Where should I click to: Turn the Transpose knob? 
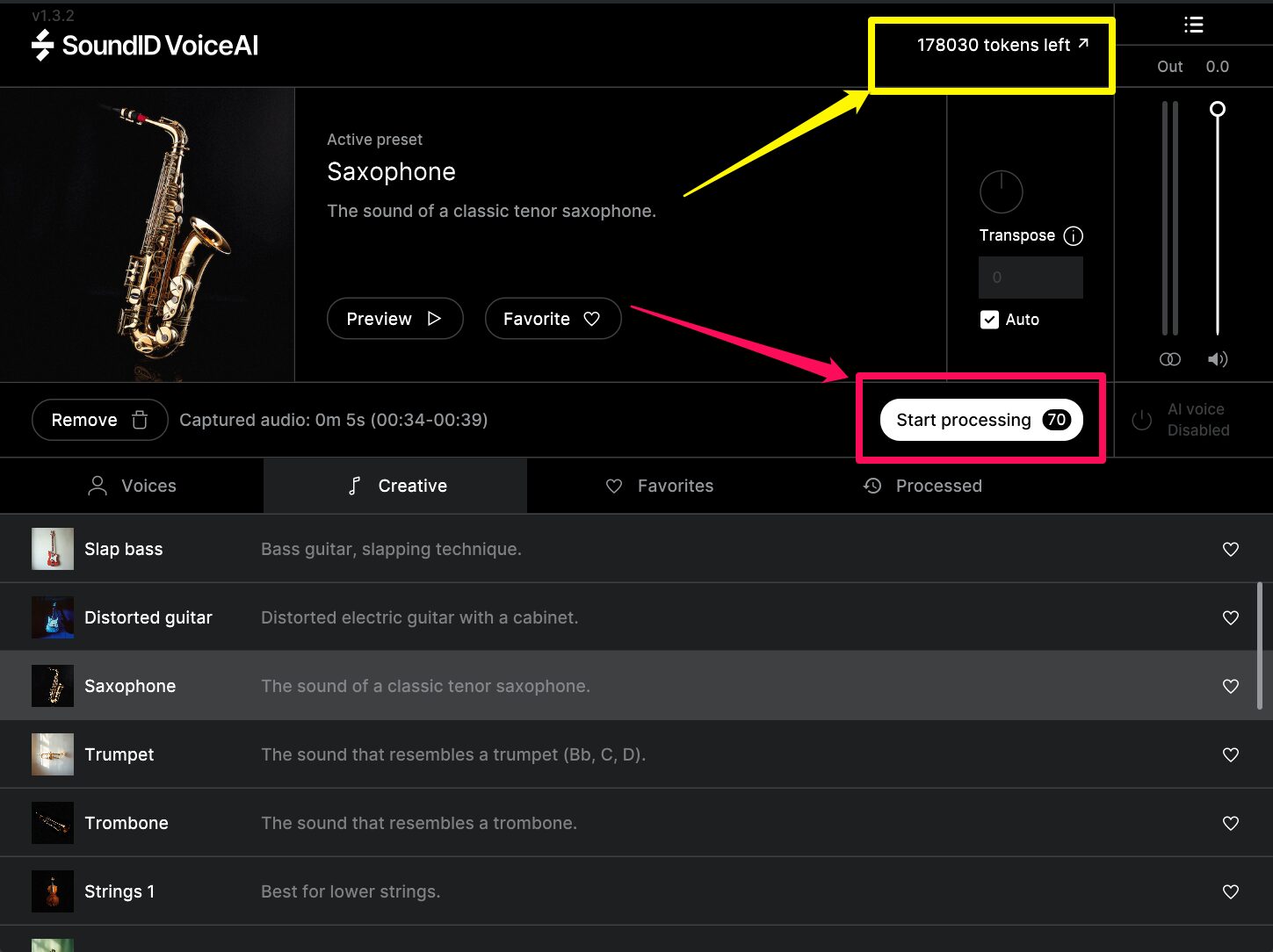[1001, 191]
